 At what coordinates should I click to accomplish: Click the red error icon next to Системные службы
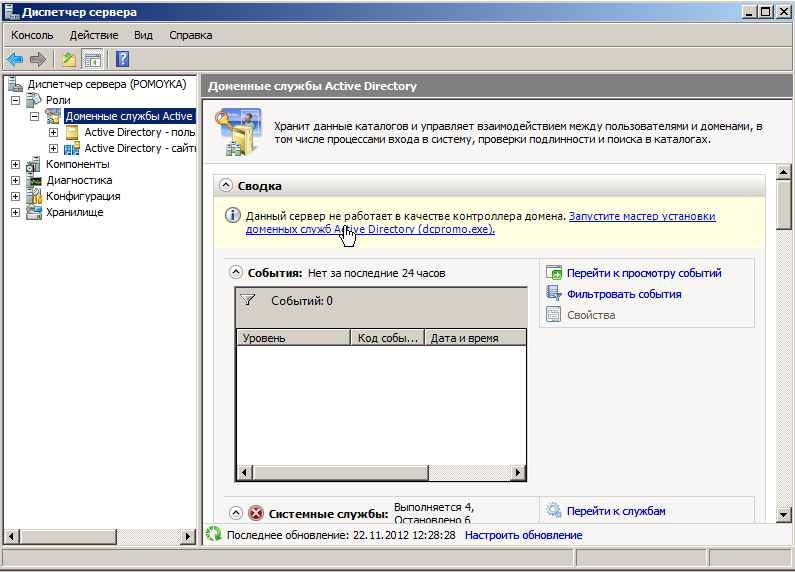coord(256,513)
